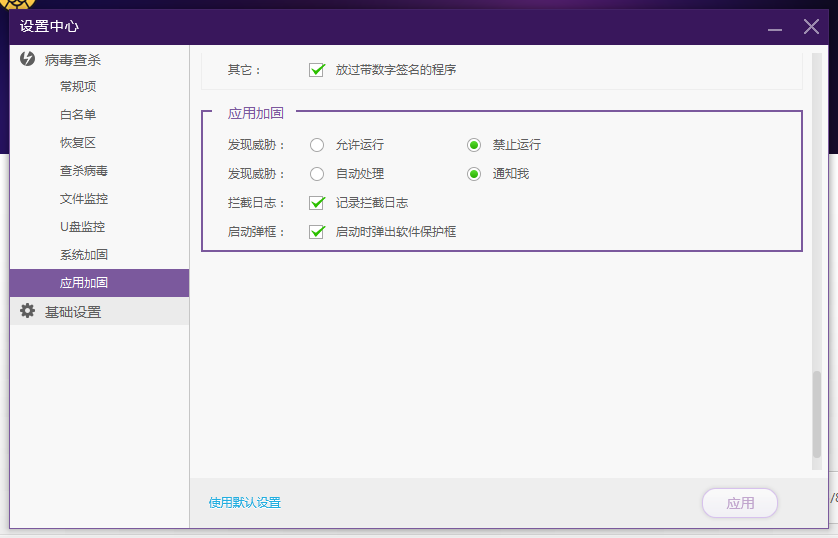Click 使用默认设置 link
Image resolution: width=838 pixels, height=538 pixels.
[245, 503]
